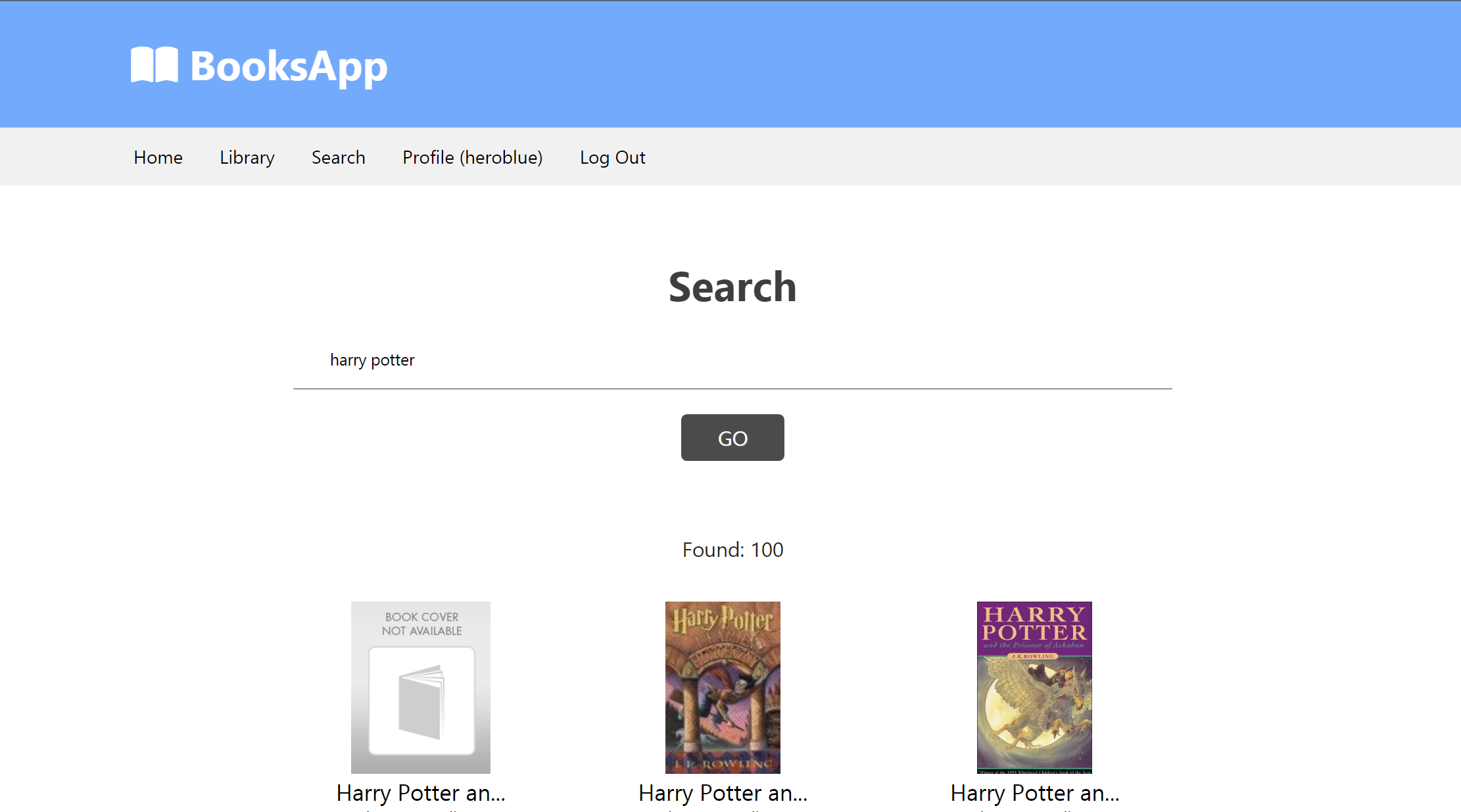Screen dimensions: 1461x812
Task: Click the Found: 100 results count
Action: tap(732, 550)
